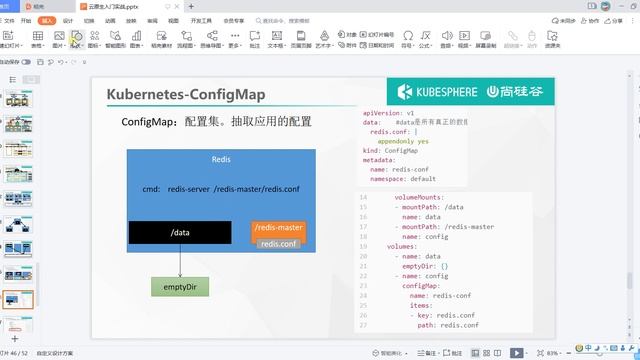Start slideshow with play button
This screenshot has width=640, height=360.
[x=516, y=353]
